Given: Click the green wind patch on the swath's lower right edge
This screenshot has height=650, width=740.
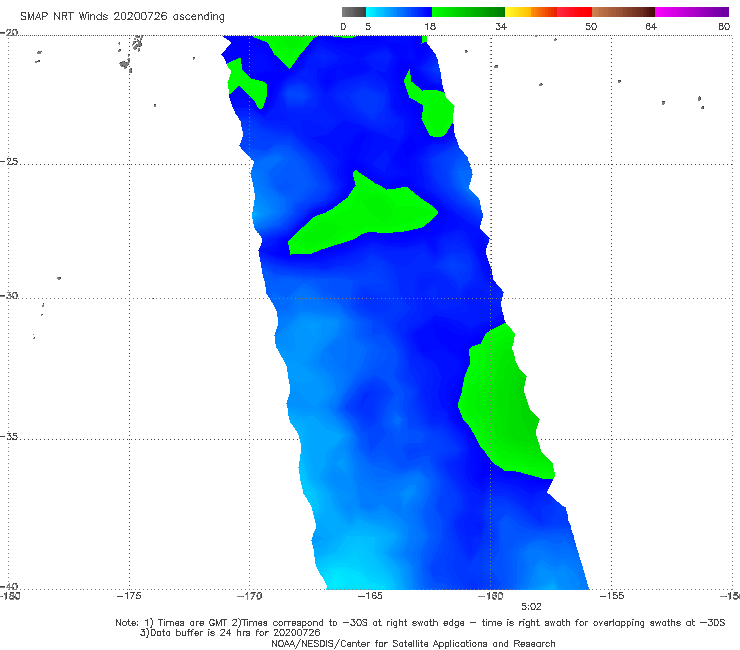Looking at the screenshot, I should (x=505, y=406).
